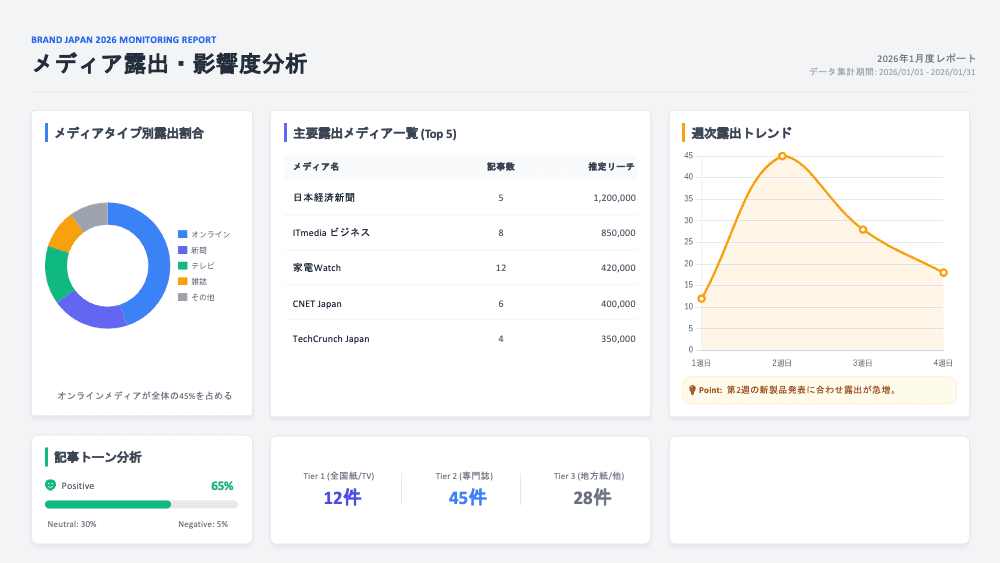Click the Tier 2 45件 figure

click(x=467, y=498)
